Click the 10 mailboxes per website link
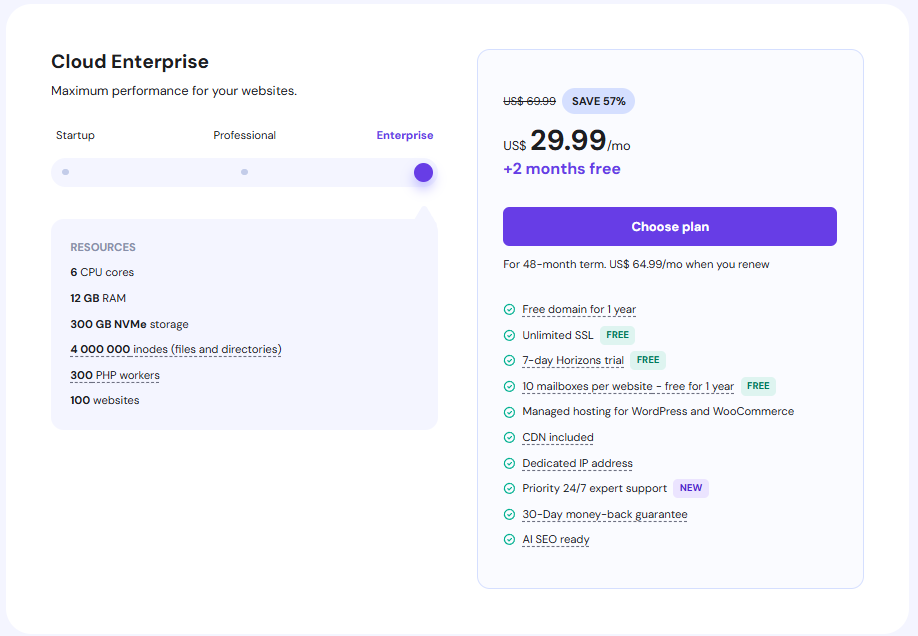This screenshot has width=918, height=636. click(628, 387)
